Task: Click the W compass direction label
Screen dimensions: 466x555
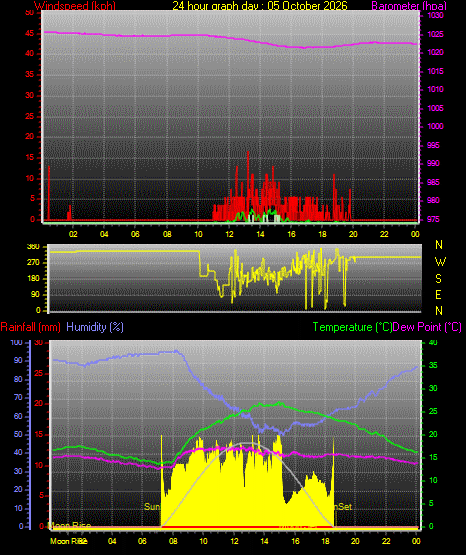Action: click(x=440, y=262)
